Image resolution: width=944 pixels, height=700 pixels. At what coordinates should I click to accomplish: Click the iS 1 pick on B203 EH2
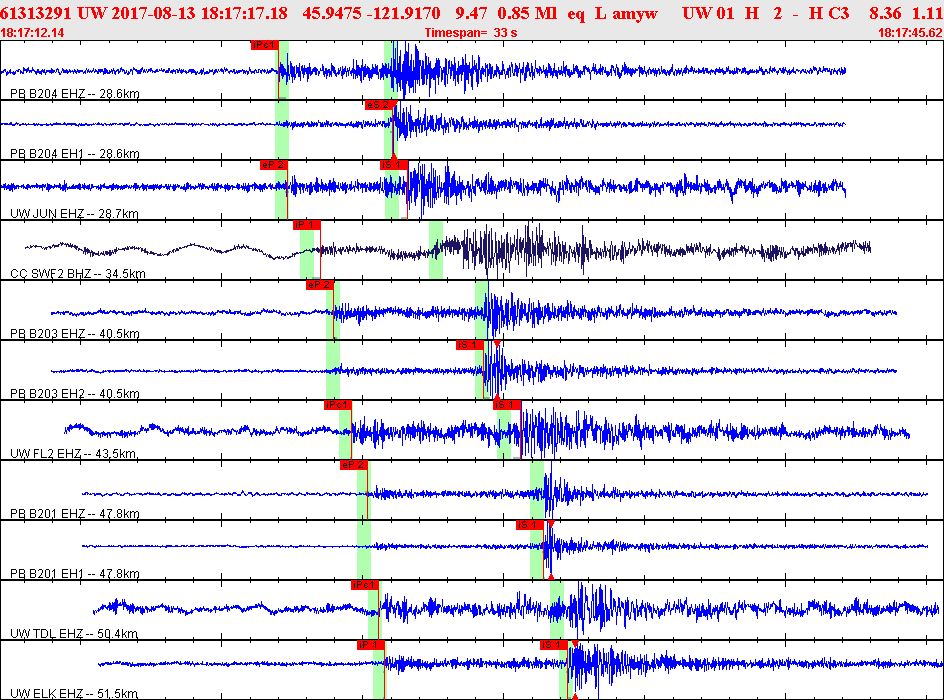[470, 345]
